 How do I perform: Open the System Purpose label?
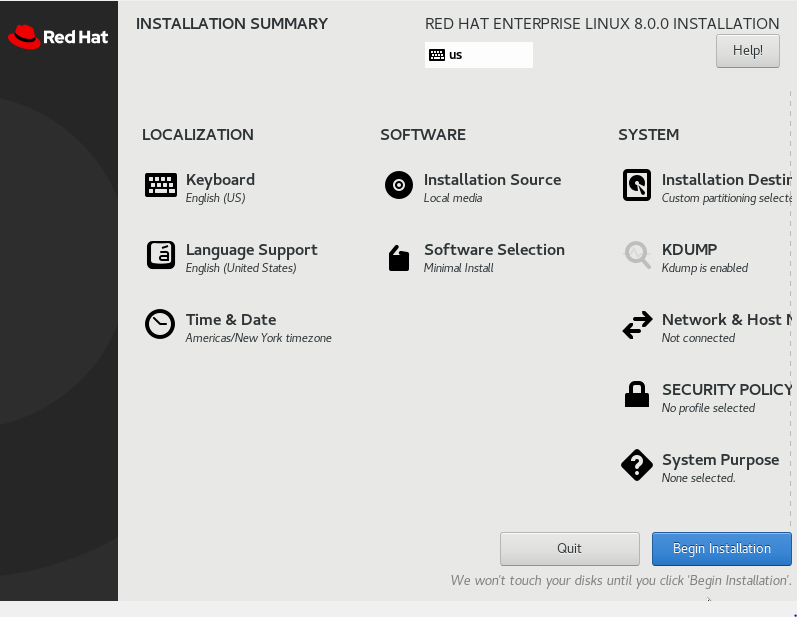[720, 460]
